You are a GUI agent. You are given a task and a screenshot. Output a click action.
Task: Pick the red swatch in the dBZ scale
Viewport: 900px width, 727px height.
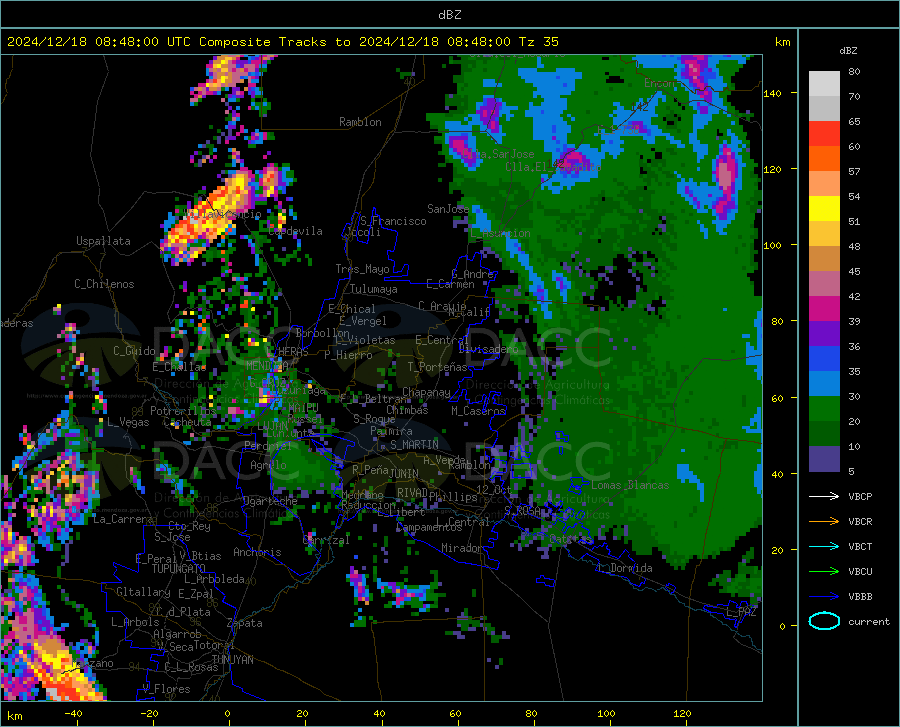coord(824,134)
